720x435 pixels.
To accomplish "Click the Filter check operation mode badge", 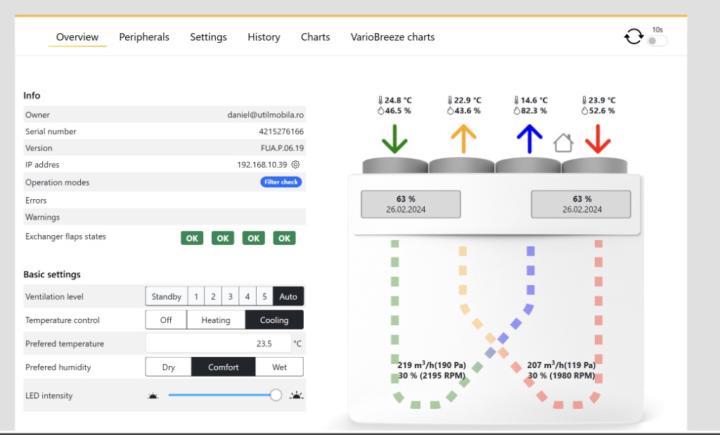I will 281,182.
